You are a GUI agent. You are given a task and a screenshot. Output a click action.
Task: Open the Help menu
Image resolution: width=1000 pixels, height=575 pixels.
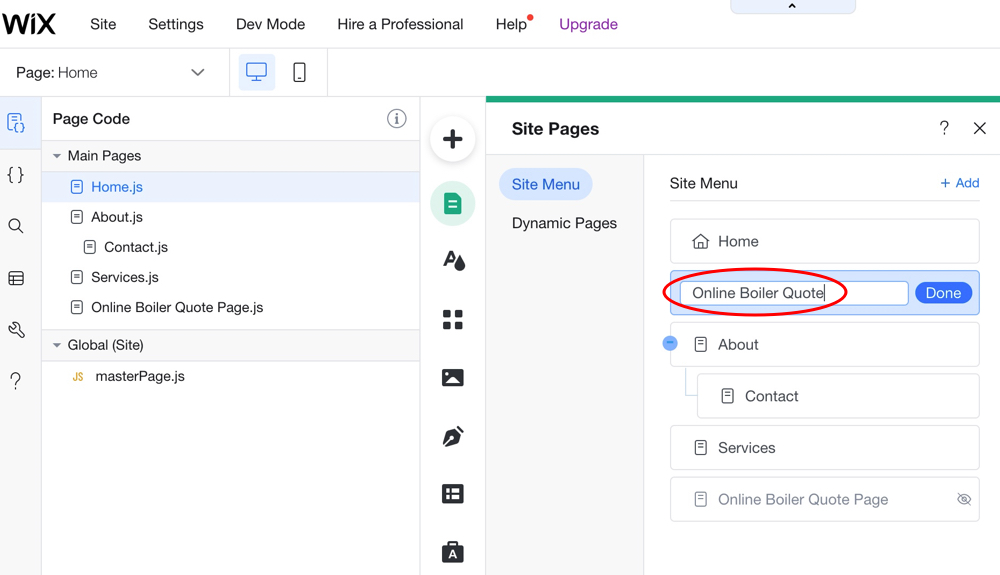click(x=511, y=24)
